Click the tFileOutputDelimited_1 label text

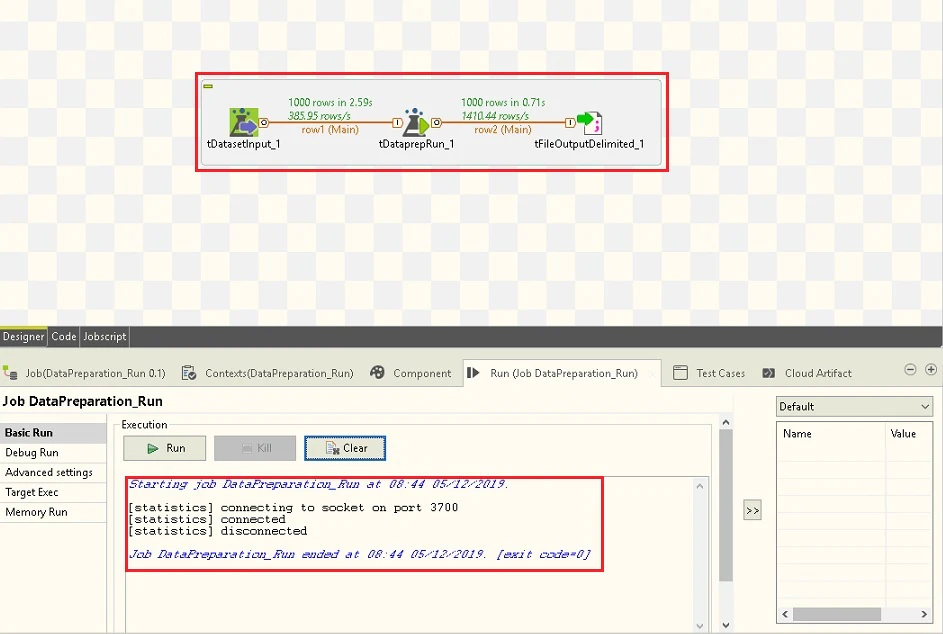[589, 144]
